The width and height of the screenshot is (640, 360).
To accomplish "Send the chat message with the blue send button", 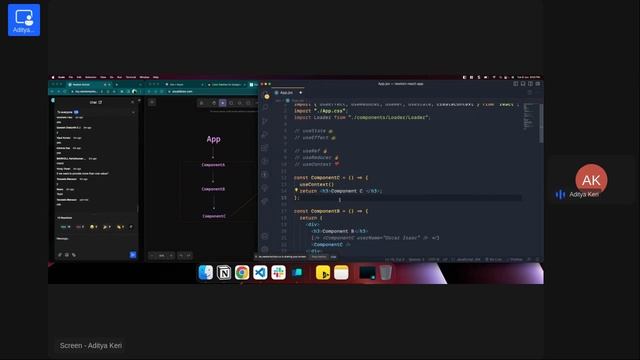I will pos(133,255).
